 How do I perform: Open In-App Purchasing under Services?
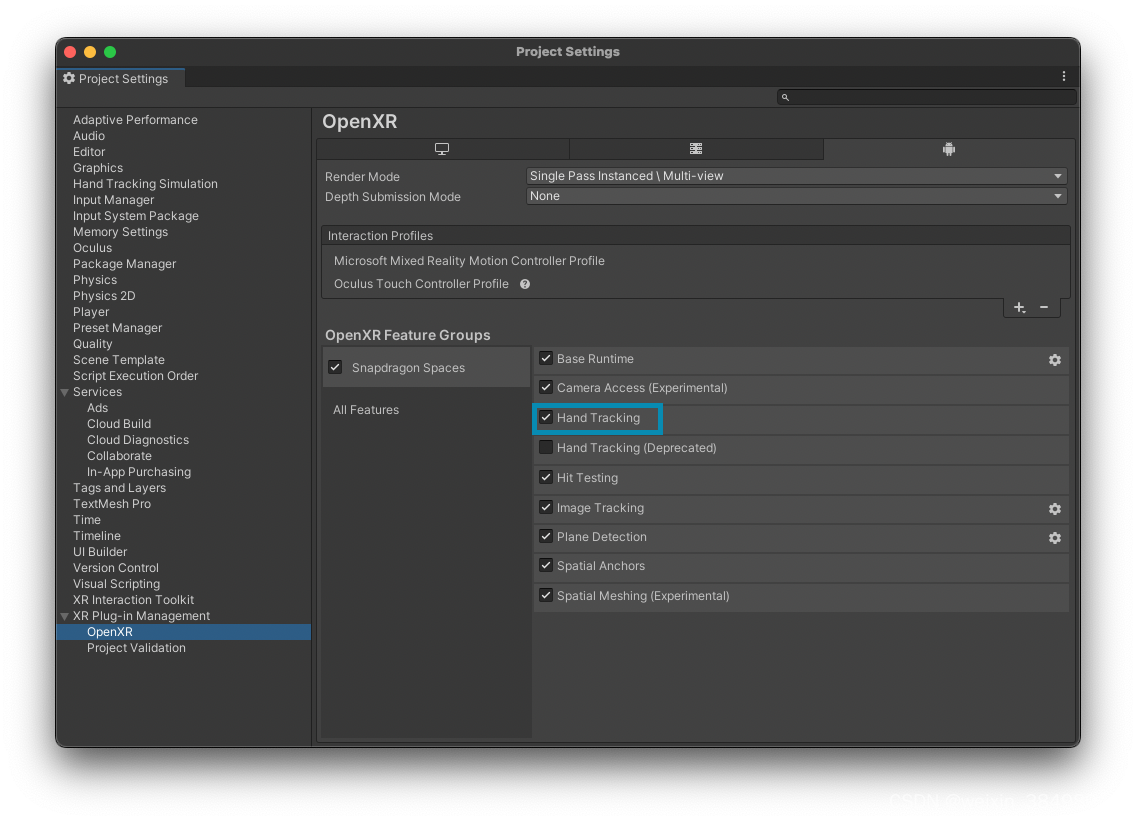click(139, 472)
